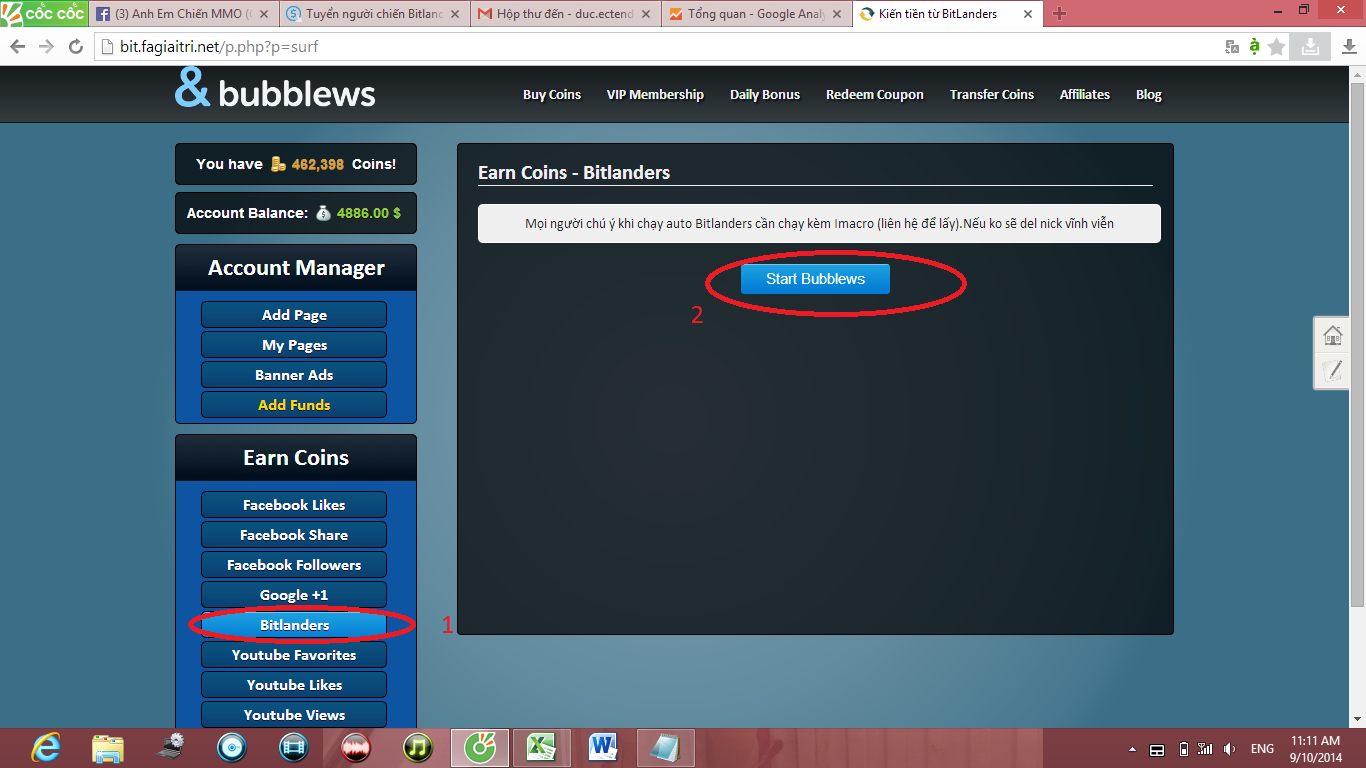Click the Add Page button
Image resolution: width=1366 pixels, height=768 pixels.
click(x=294, y=315)
